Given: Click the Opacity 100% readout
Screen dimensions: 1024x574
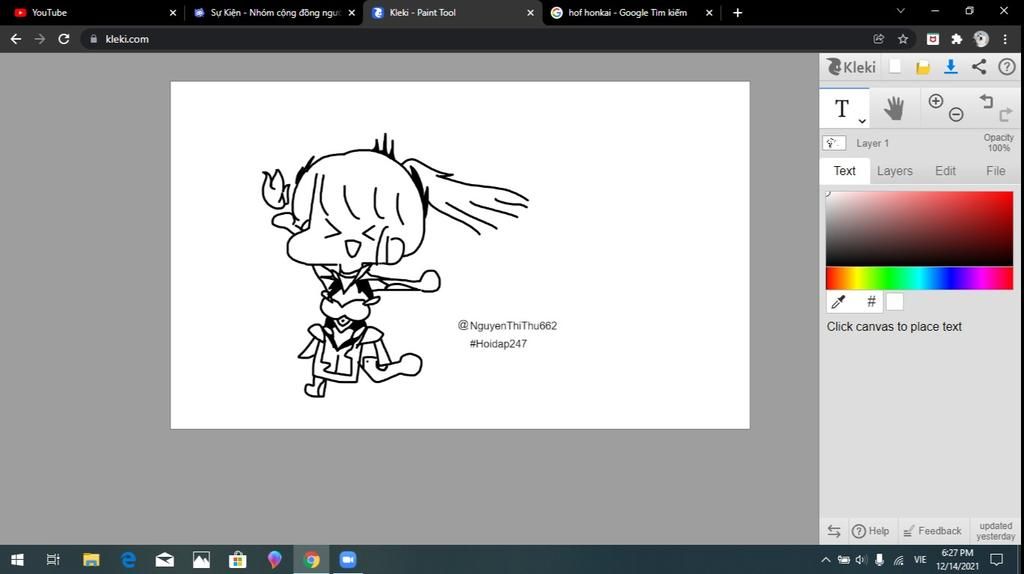Looking at the screenshot, I should [999, 142].
